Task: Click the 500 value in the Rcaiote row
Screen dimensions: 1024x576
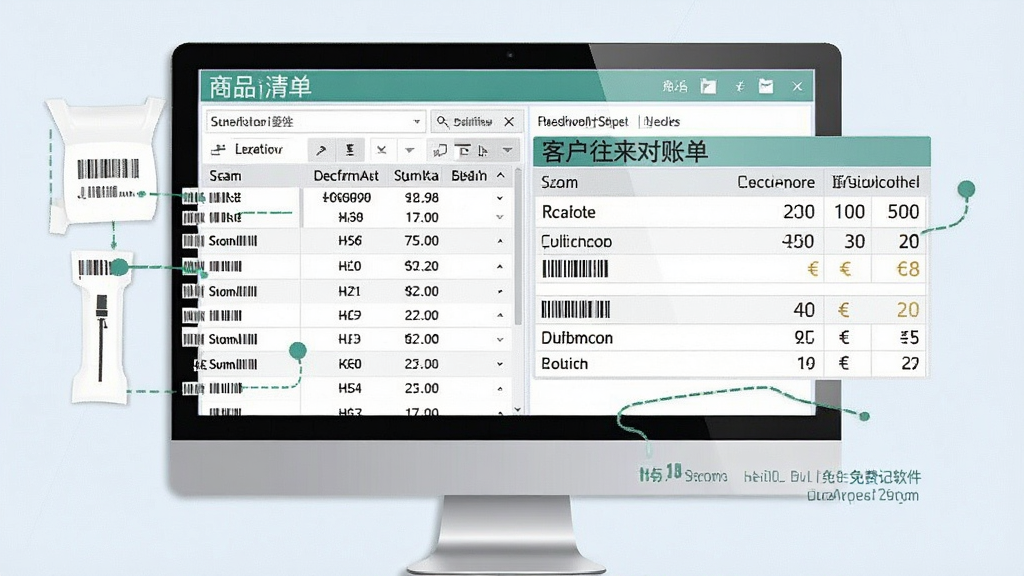Action: click(903, 212)
